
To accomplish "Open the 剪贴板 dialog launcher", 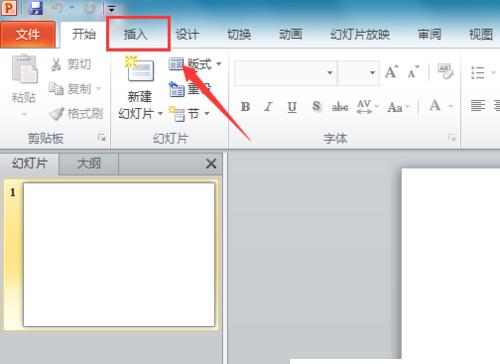I will [102, 137].
